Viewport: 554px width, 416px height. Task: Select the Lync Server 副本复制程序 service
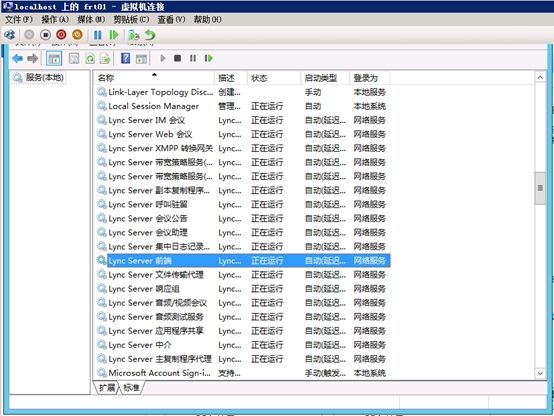point(242,191)
